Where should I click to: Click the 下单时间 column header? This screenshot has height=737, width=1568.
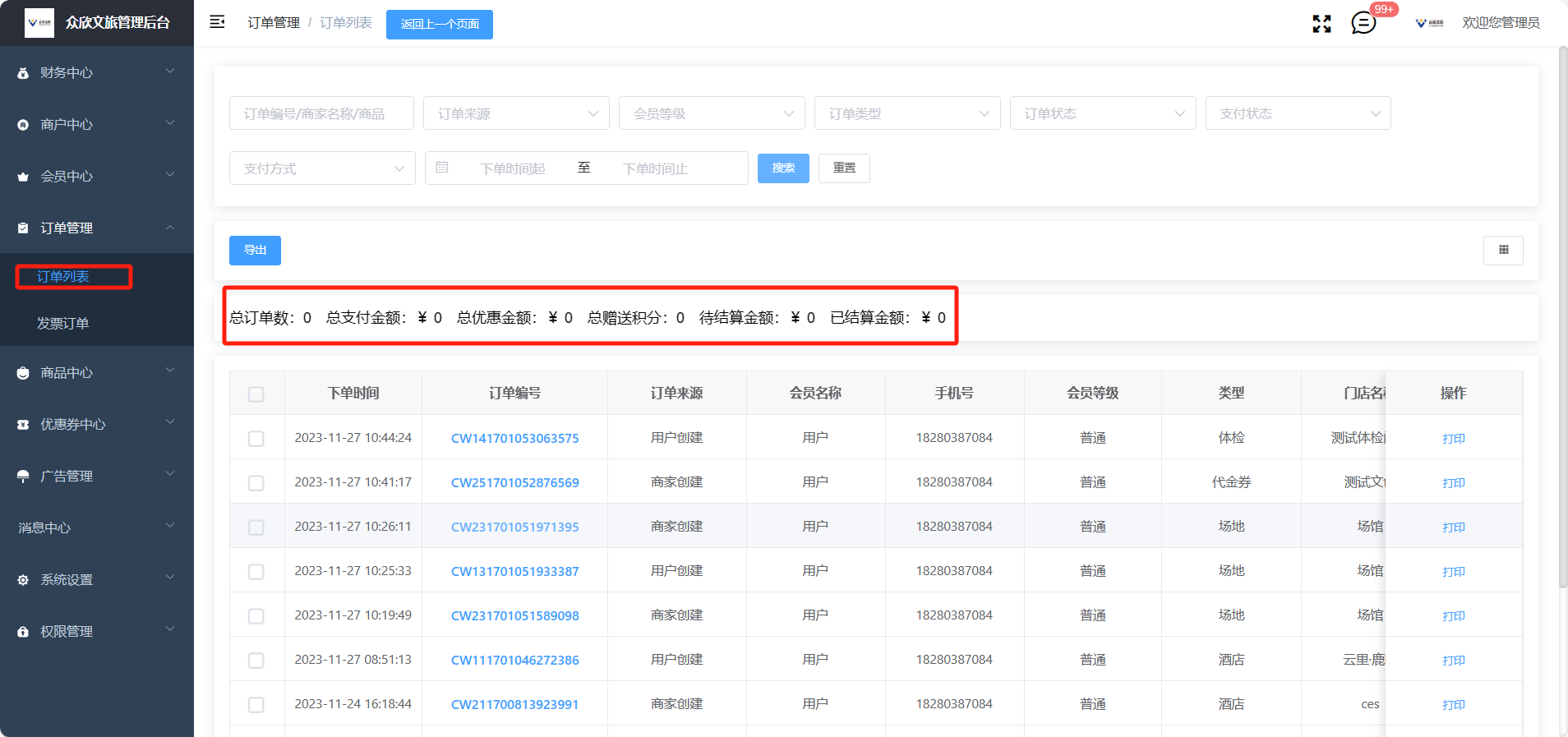pos(353,394)
